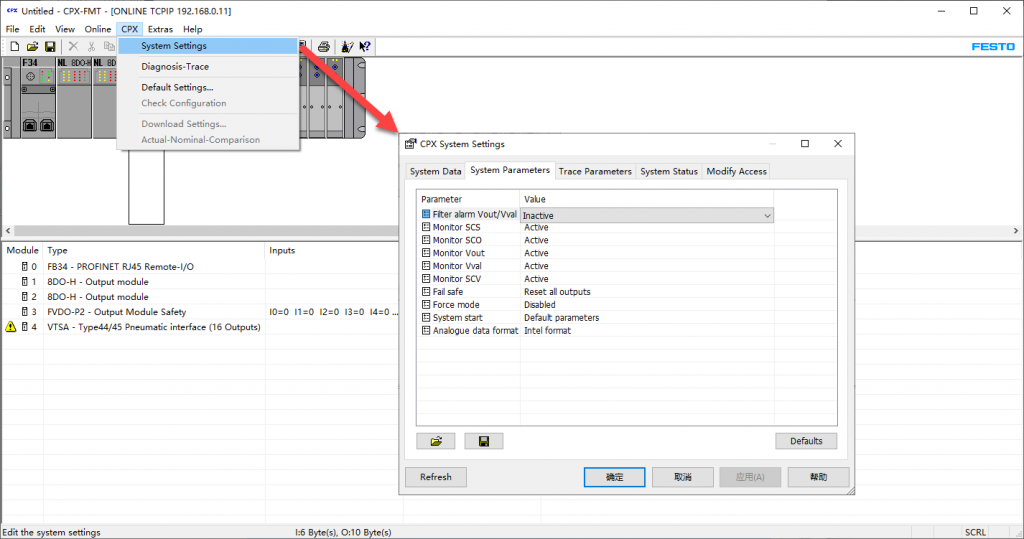Click the Fail safe value Reset all outputs
1024x539 pixels.
[x=557, y=292]
